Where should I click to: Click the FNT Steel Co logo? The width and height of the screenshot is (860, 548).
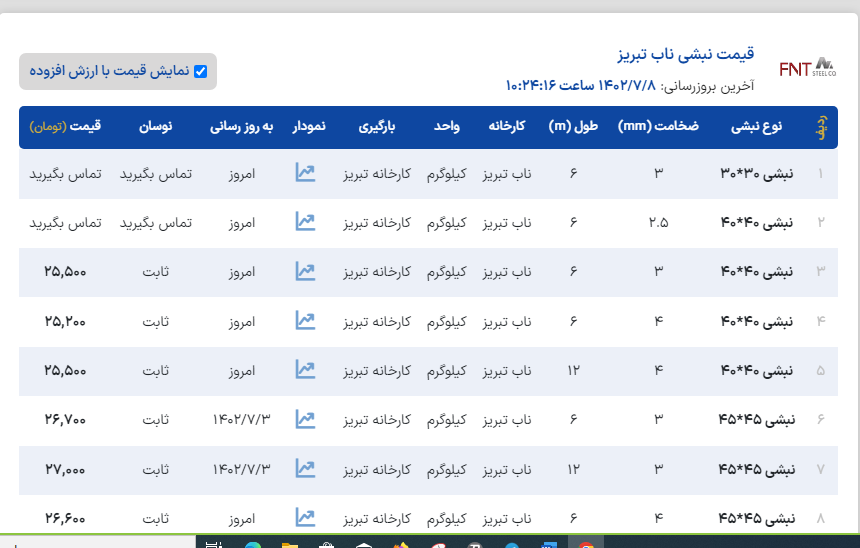806,68
